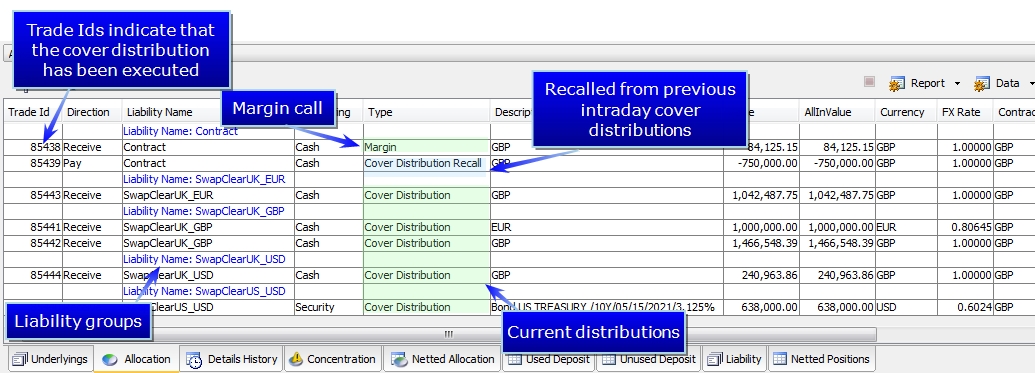
Task: Open the Netted Allocation tab
Action: [x=442, y=359]
